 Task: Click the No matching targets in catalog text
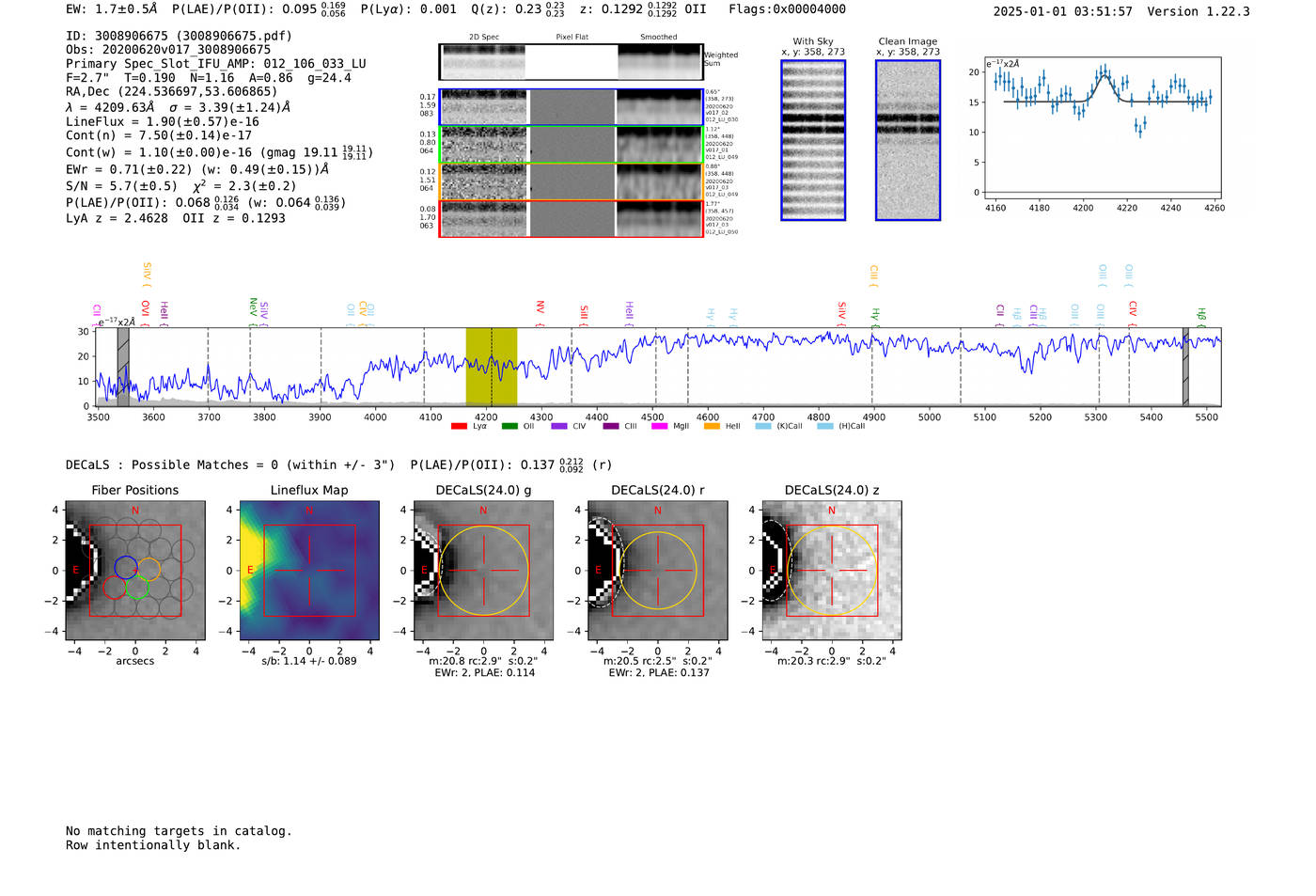[179, 831]
